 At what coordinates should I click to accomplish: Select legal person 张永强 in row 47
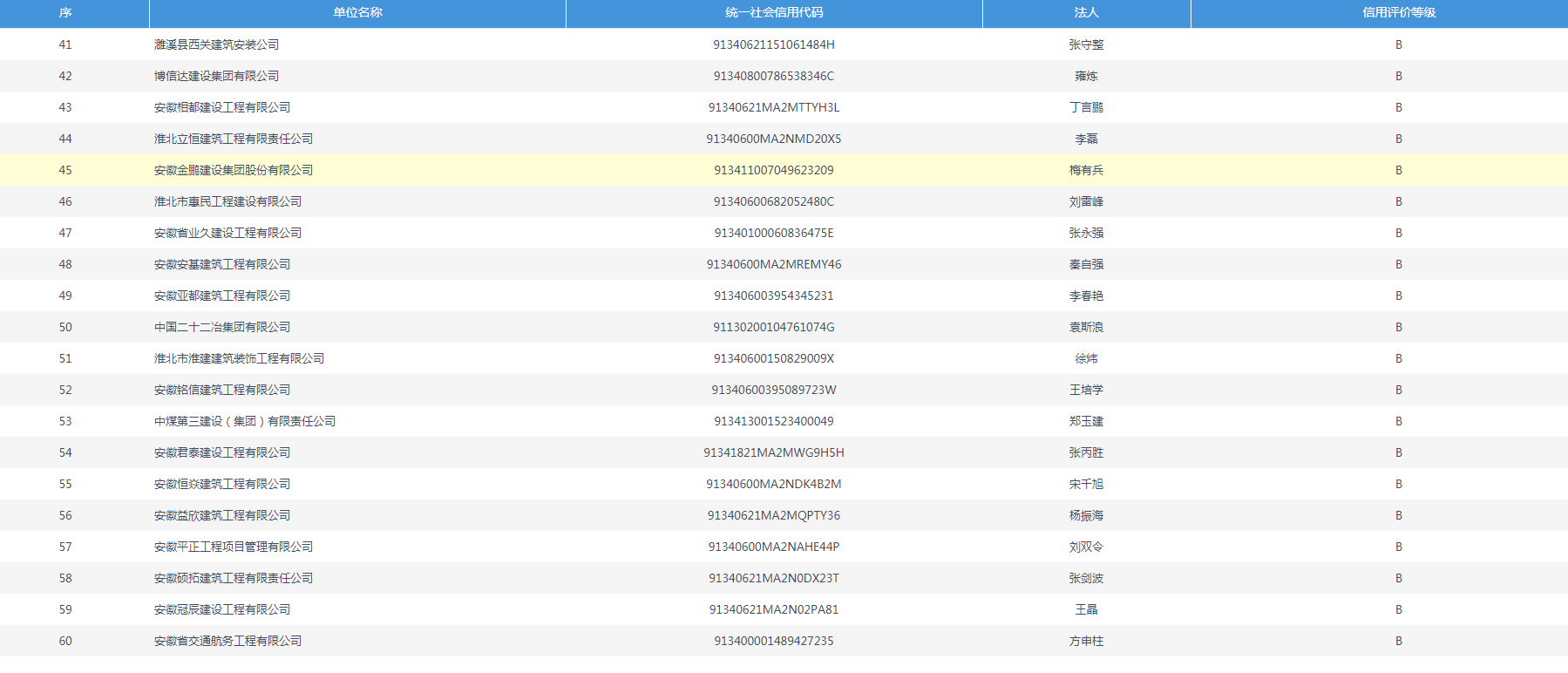(1086, 233)
